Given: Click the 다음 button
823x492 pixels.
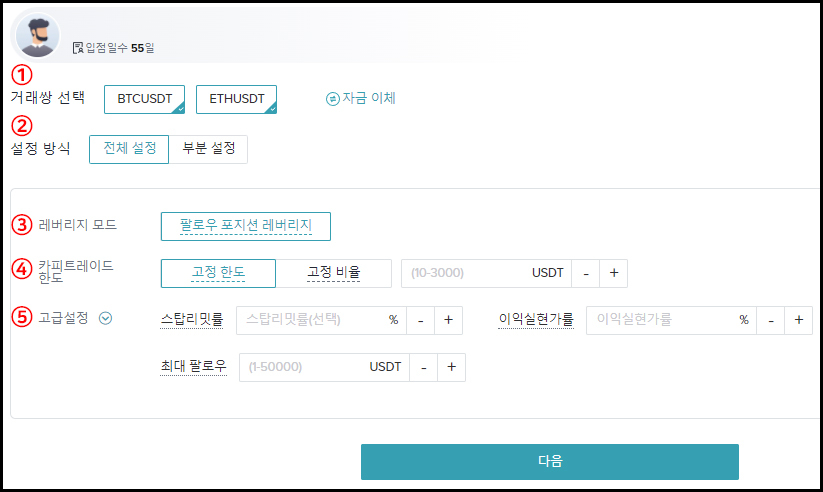Looking at the screenshot, I should (x=550, y=462).
